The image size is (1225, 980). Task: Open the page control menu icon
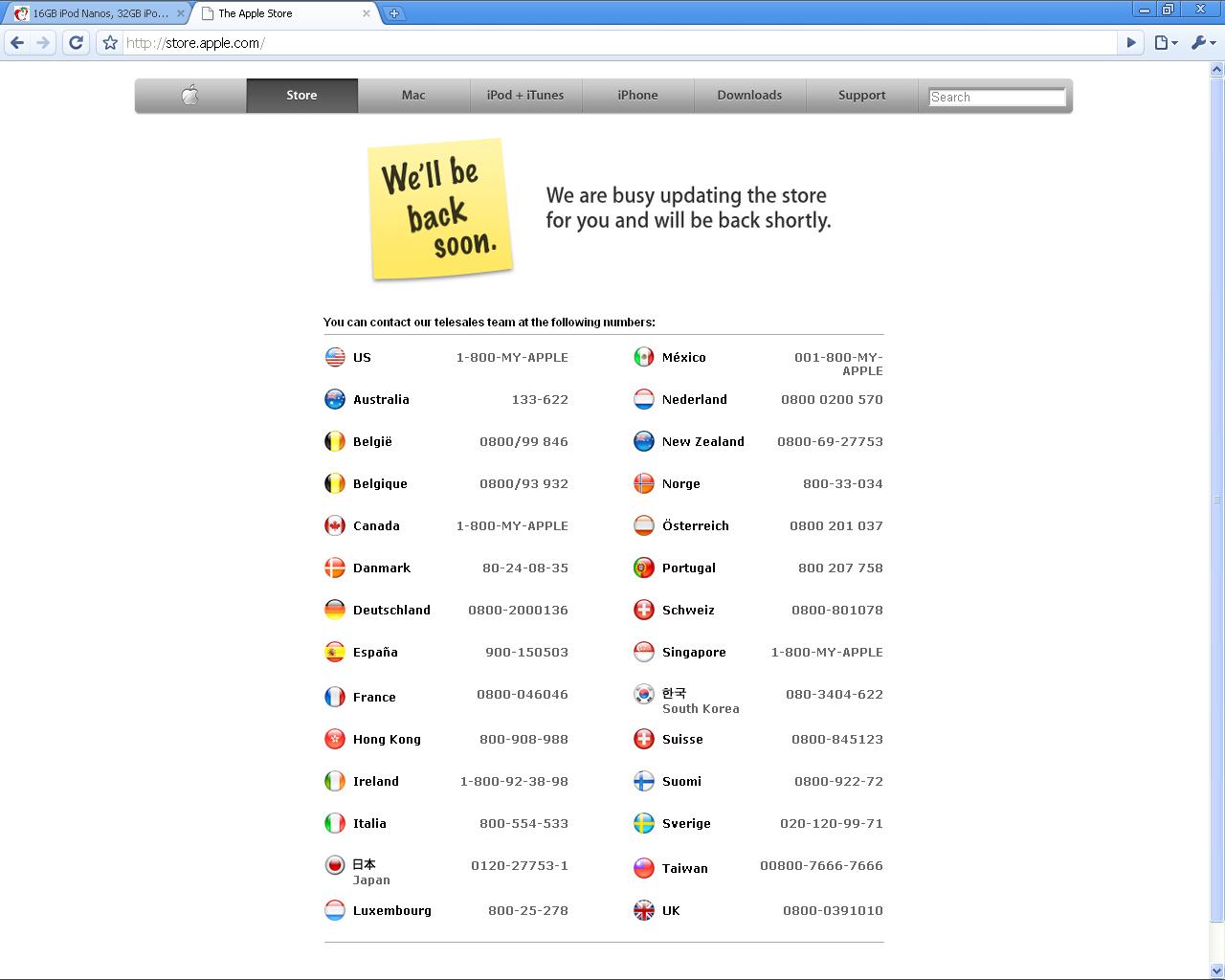click(1165, 42)
